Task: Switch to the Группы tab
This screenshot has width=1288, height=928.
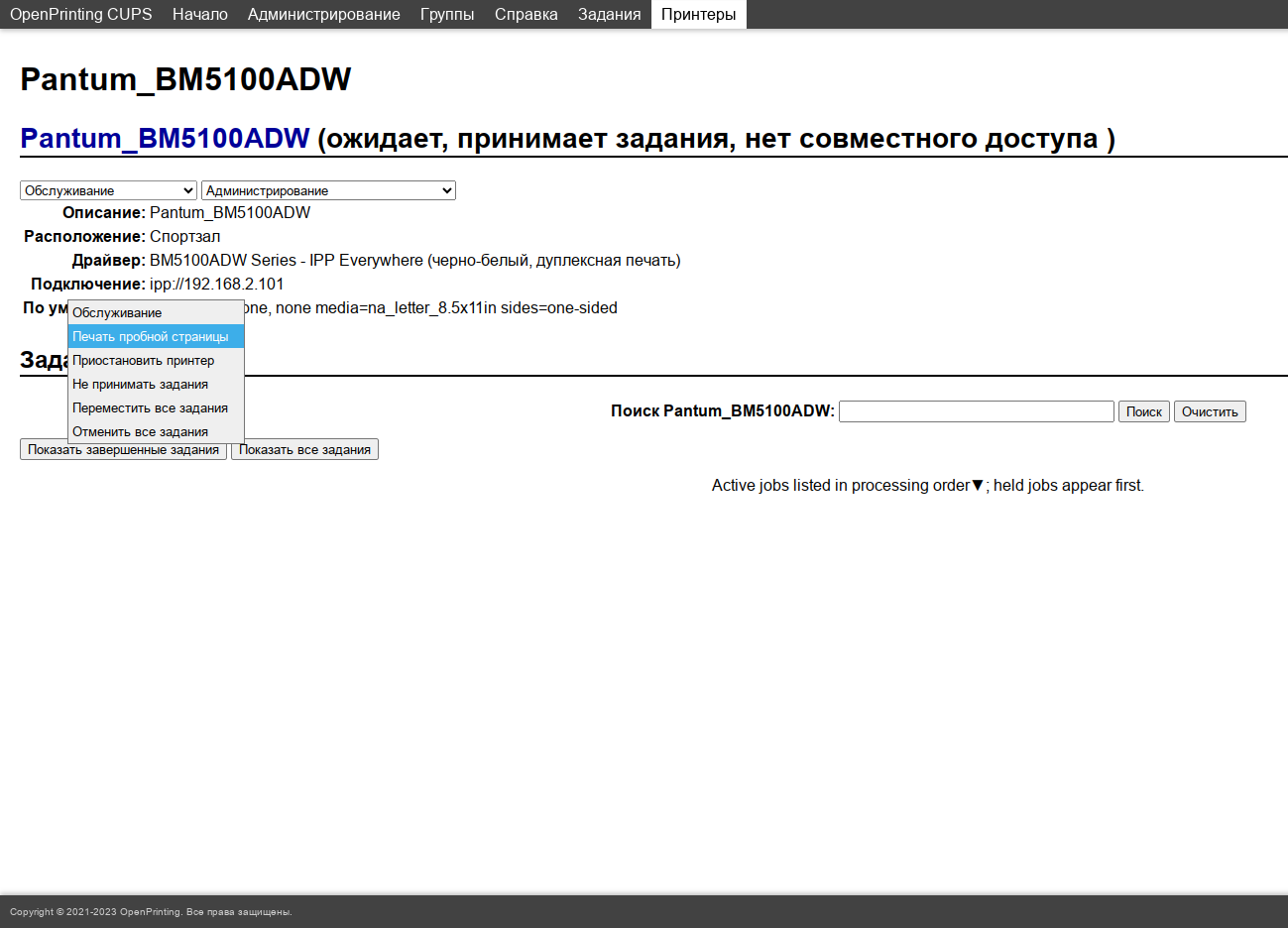Action: pos(446,14)
